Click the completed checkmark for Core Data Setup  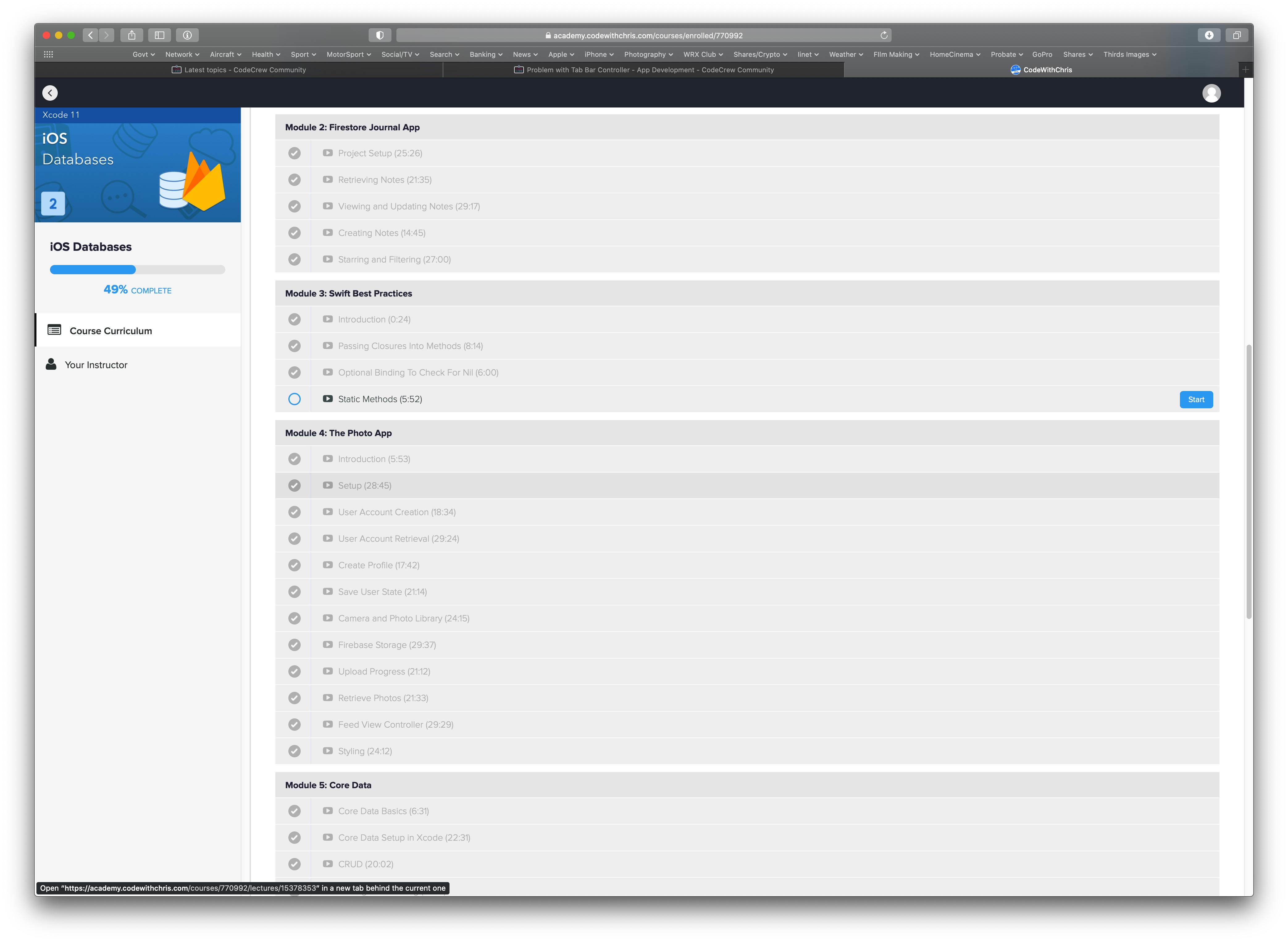coord(294,838)
